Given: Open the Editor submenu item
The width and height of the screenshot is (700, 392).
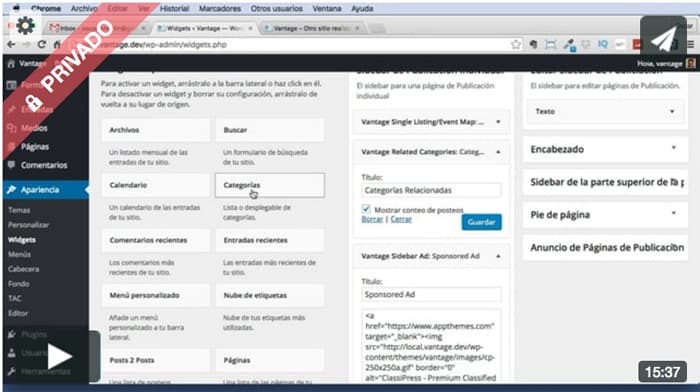Looking at the screenshot, I should coord(18,313).
